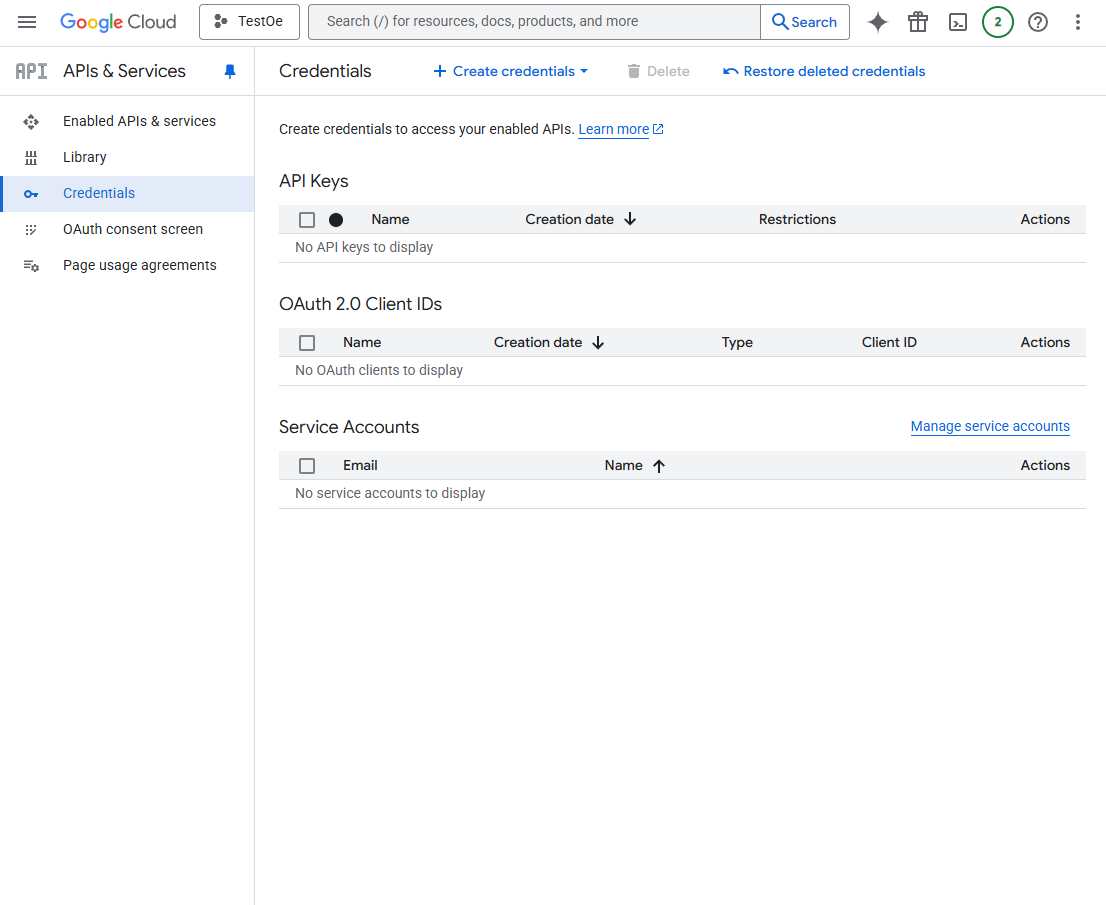This screenshot has height=905, width=1106.
Task: Click the Credentials key icon
Action: [31, 194]
